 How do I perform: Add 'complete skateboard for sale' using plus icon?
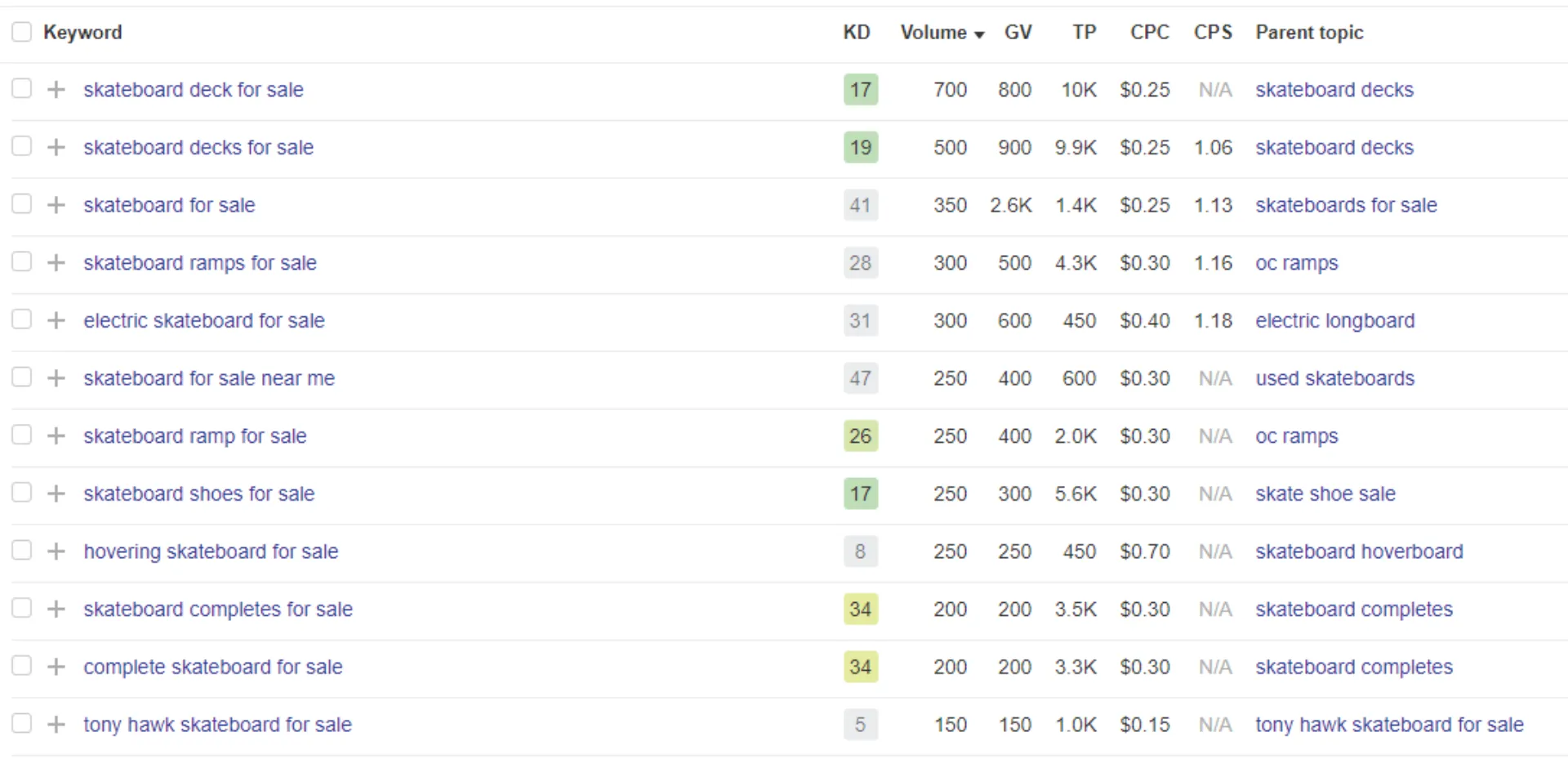56,667
